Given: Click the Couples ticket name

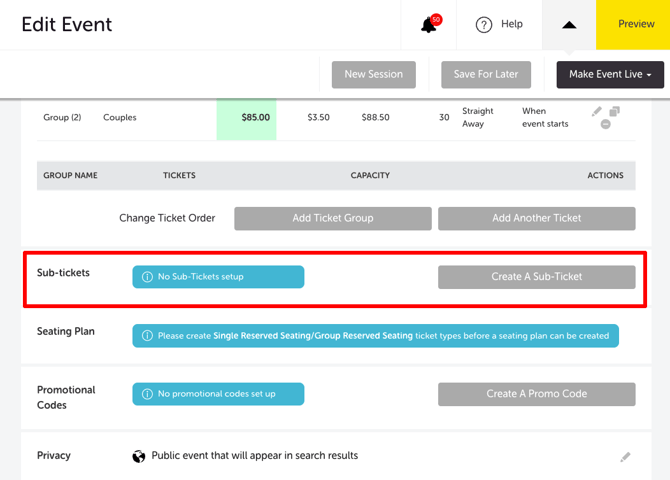Looking at the screenshot, I should (120, 117).
